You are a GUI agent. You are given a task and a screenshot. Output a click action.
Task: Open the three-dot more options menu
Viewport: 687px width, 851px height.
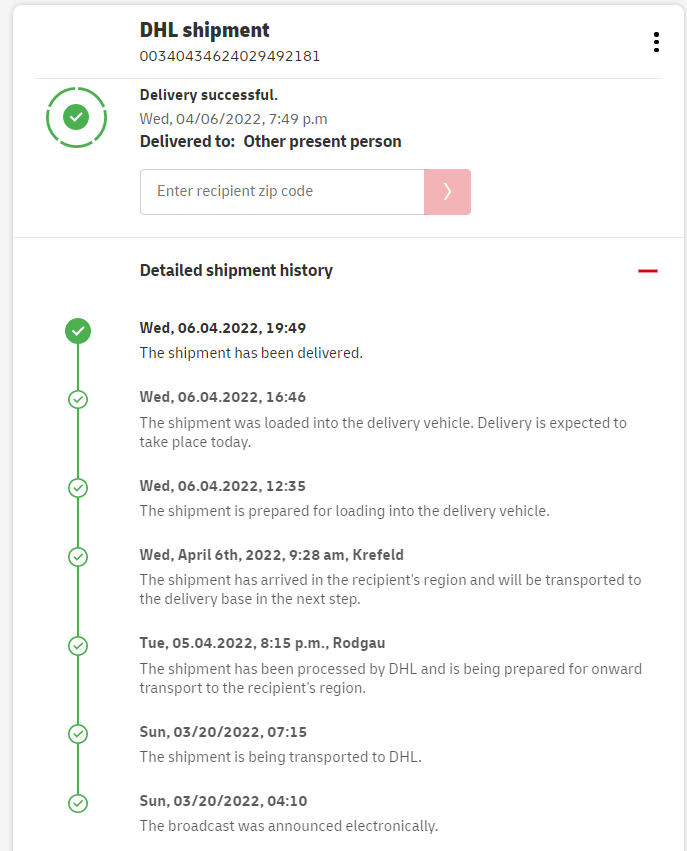point(656,42)
